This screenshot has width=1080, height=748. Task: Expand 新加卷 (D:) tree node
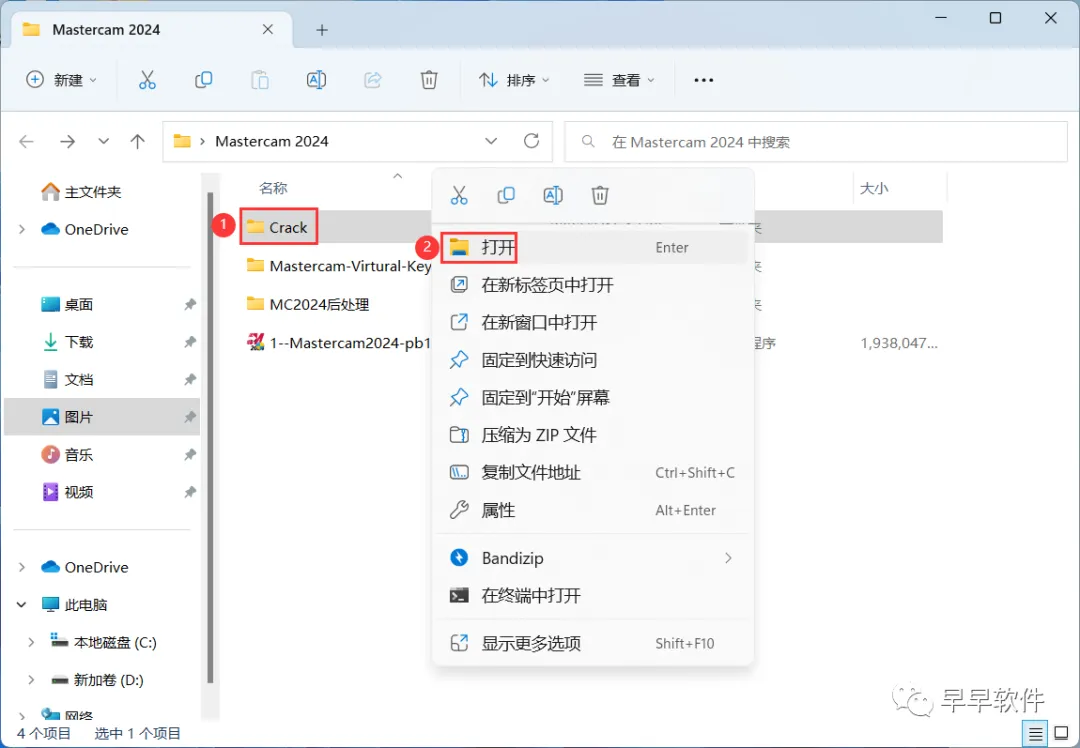[x=31, y=681]
